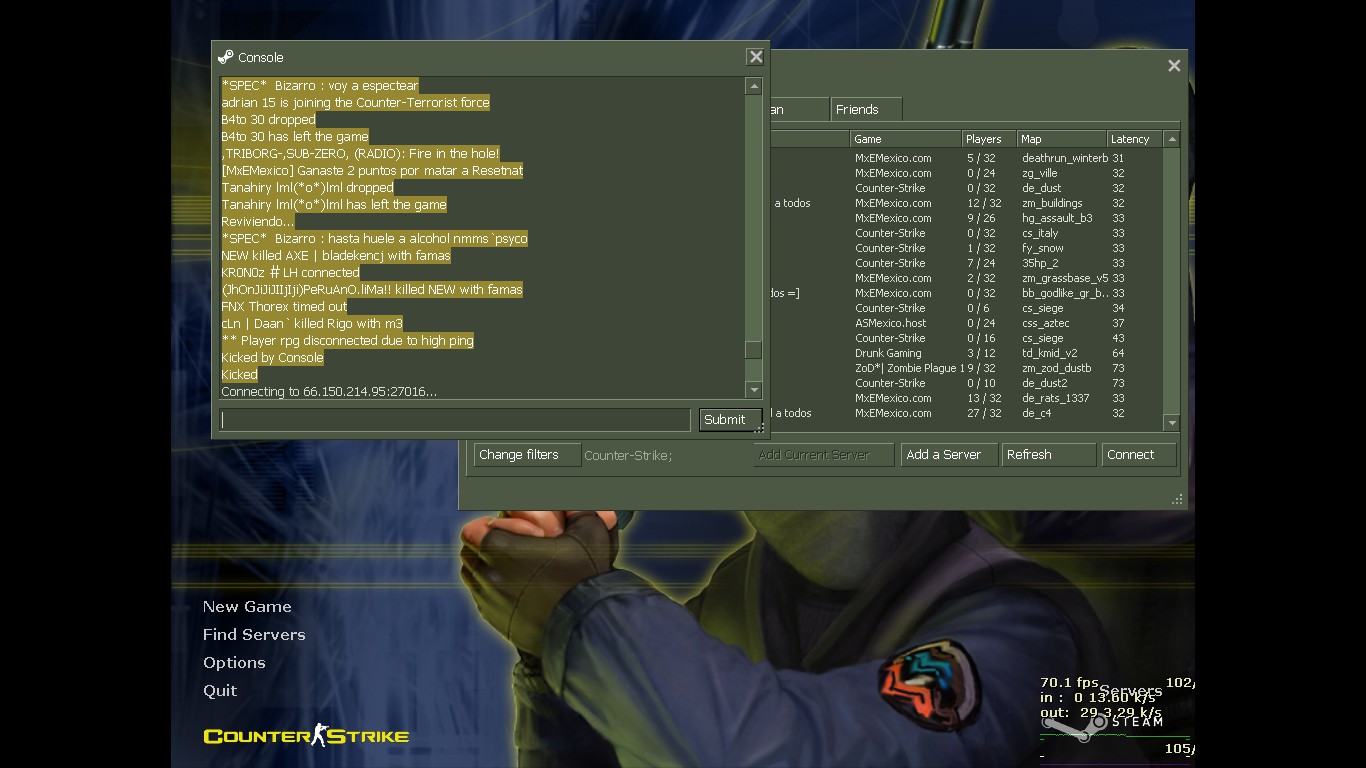Click 'Kicked by Console' line in Console
The height and width of the screenshot is (768, 1366).
point(272,358)
